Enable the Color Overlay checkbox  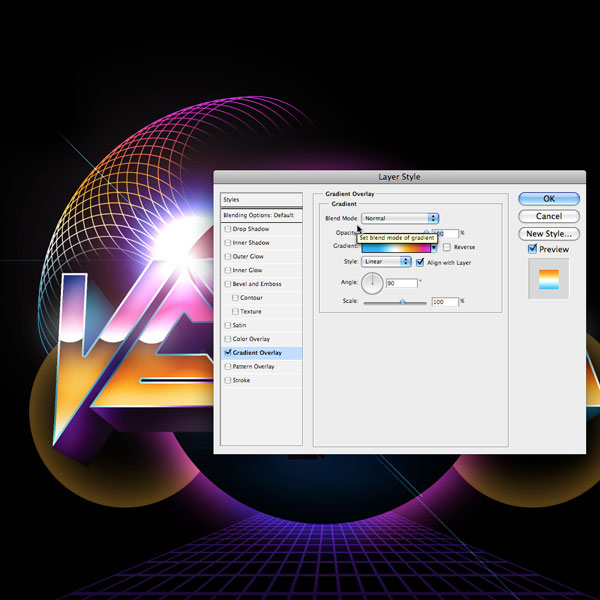(x=228, y=339)
